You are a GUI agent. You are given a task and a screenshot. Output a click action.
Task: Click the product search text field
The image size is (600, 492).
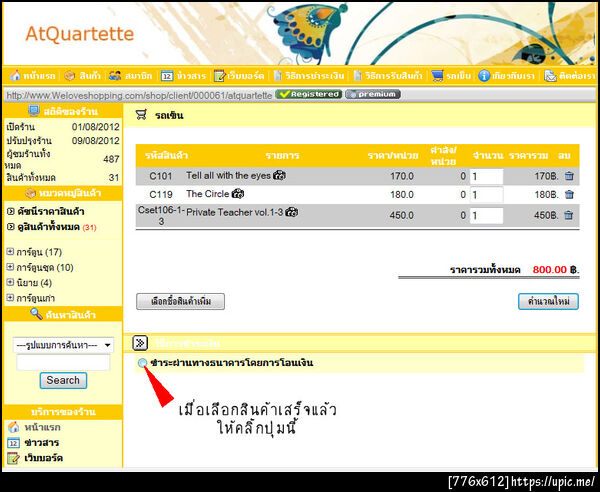point(64,363)
